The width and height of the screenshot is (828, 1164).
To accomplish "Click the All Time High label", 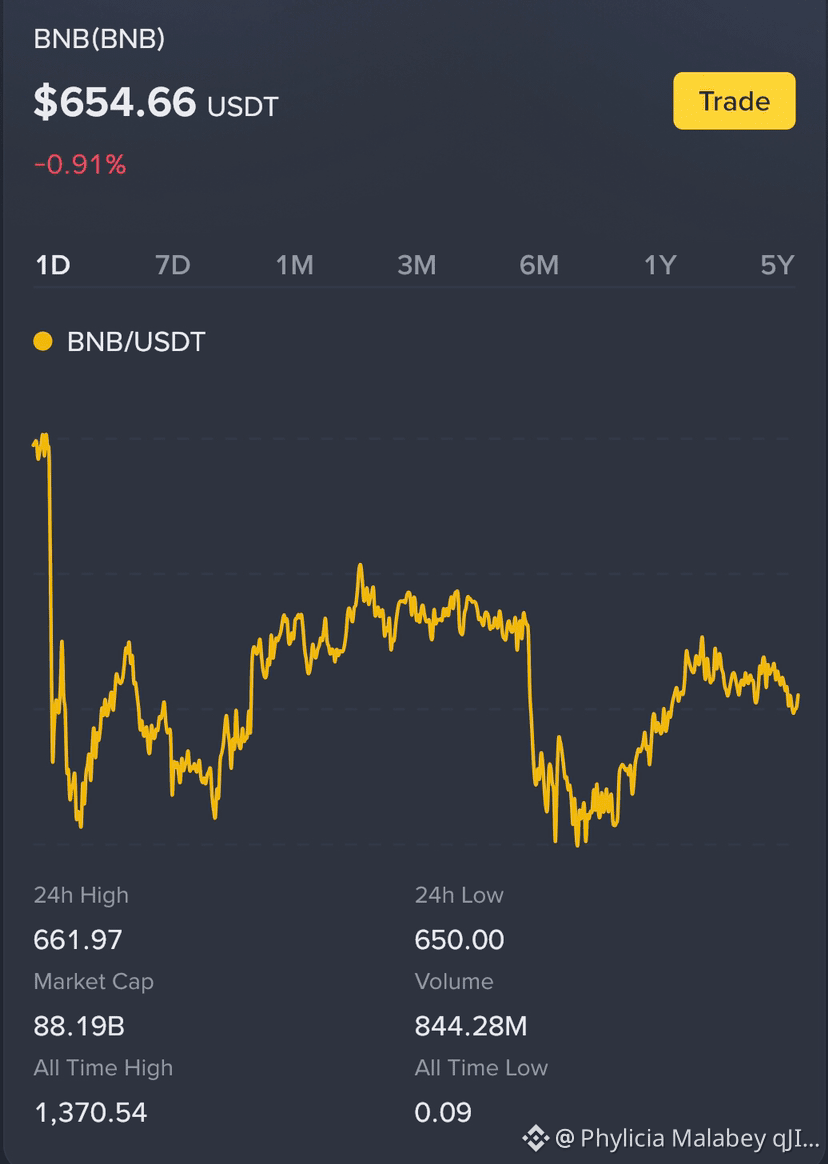I will (x=103, y=1067).
